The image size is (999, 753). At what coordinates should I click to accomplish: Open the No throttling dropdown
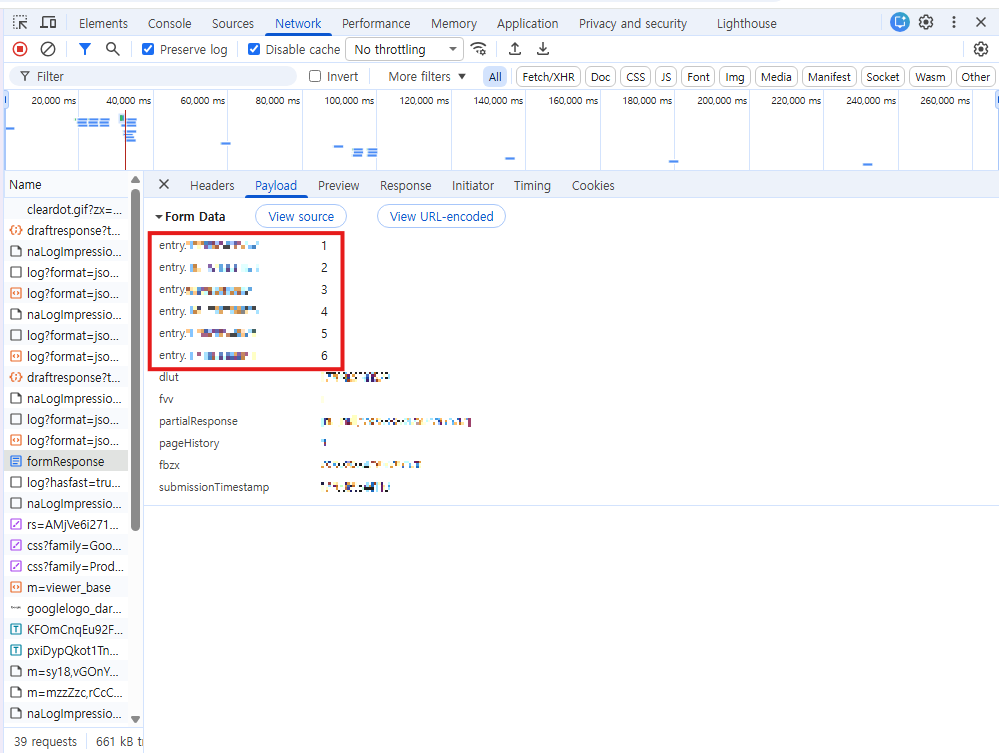(404, 49)
